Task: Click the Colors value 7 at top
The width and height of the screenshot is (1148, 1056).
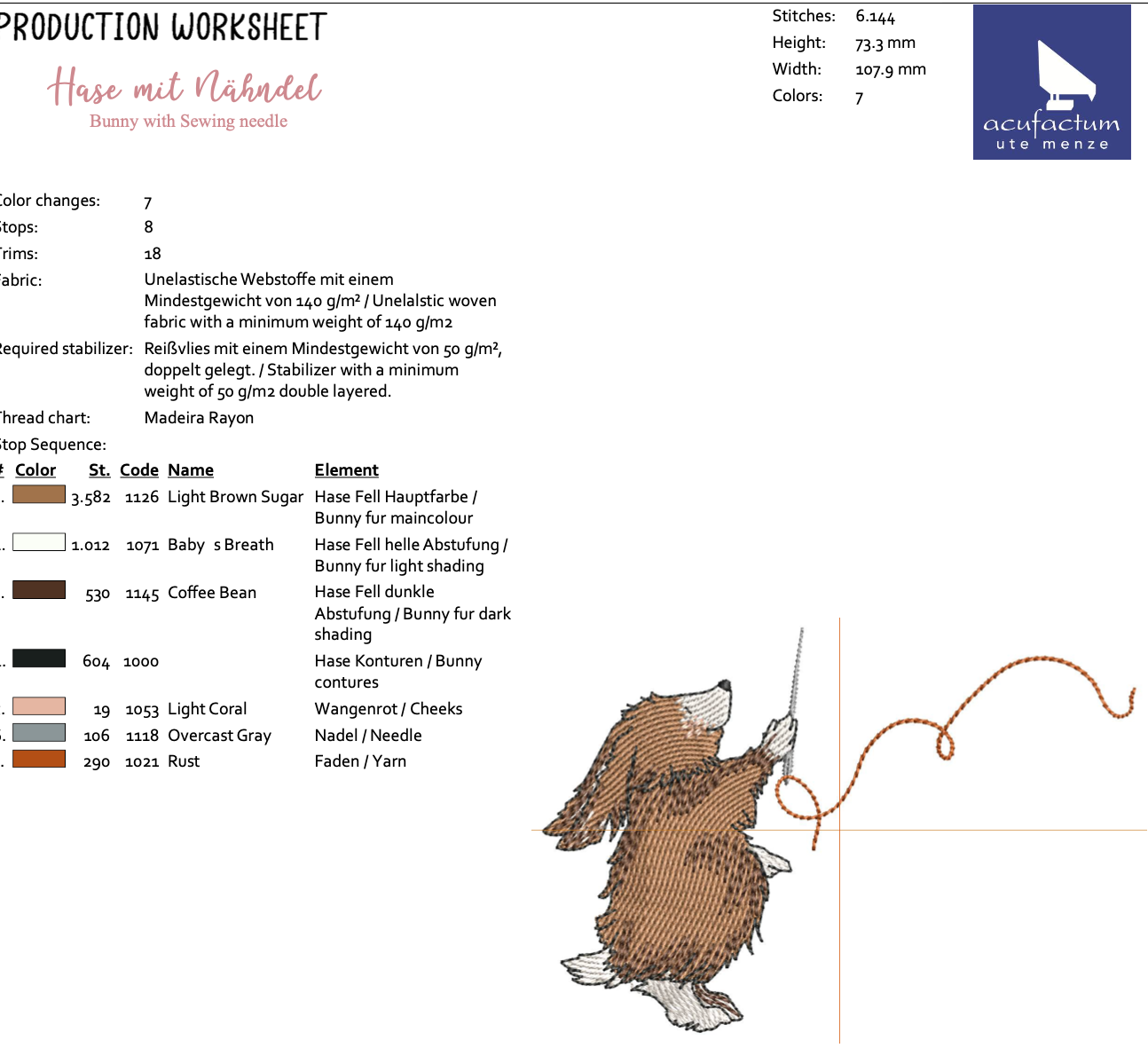Action: (x=860, y=98)
